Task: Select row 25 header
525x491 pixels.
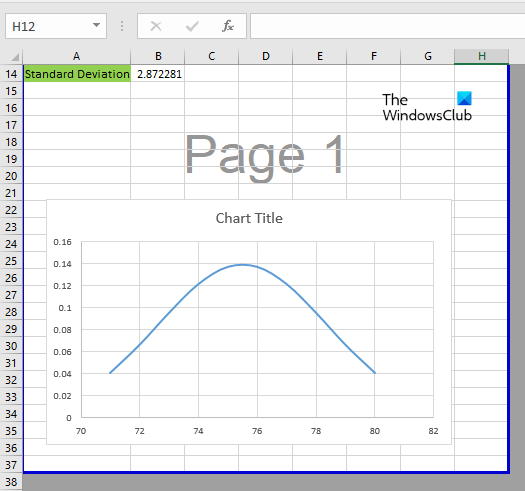Action: (x=11, y=261)
